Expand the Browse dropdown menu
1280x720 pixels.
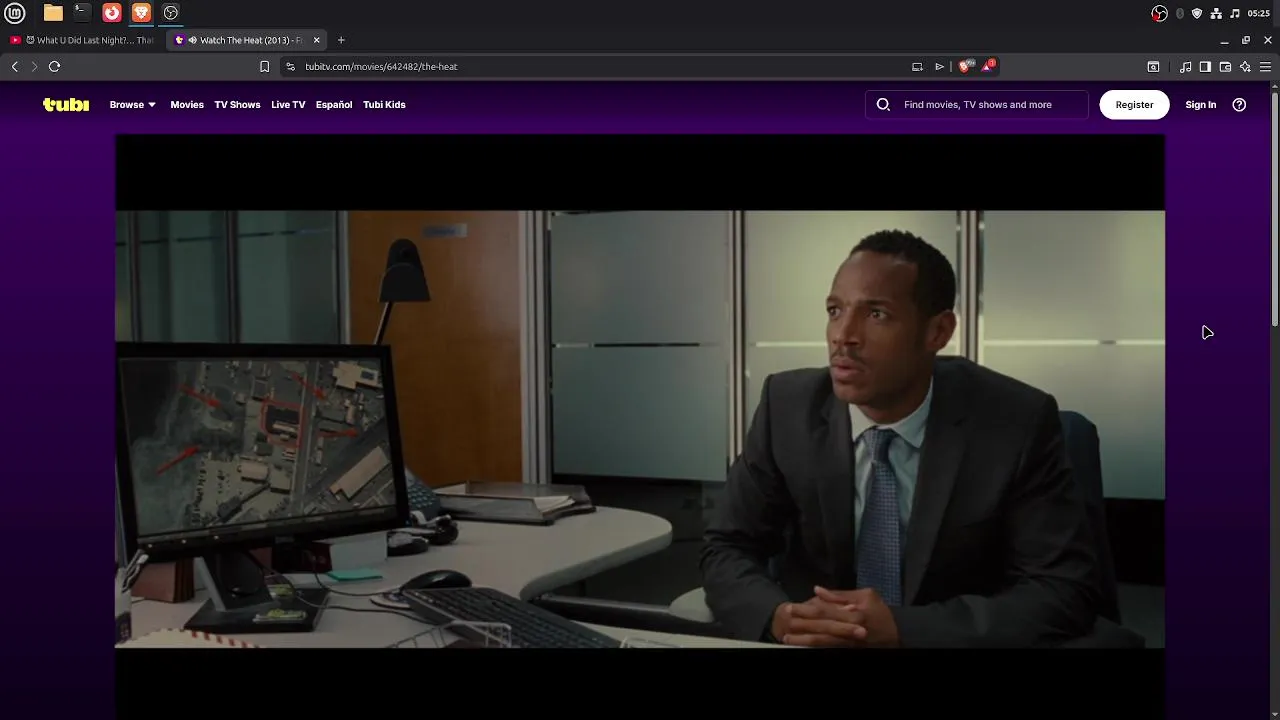[x=132, y=104]
